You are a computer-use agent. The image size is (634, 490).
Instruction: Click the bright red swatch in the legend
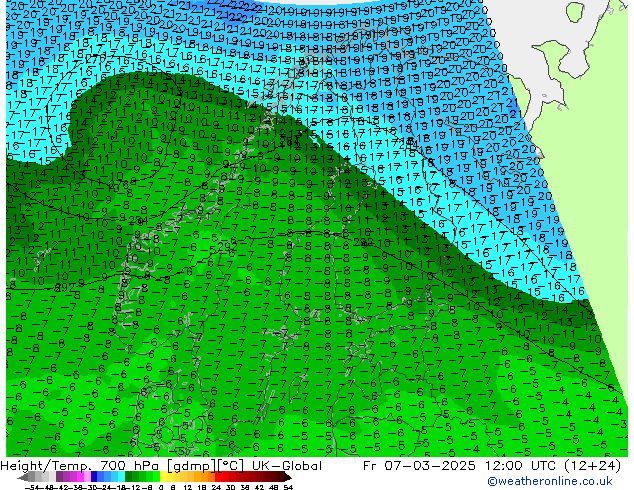(218, 476)
